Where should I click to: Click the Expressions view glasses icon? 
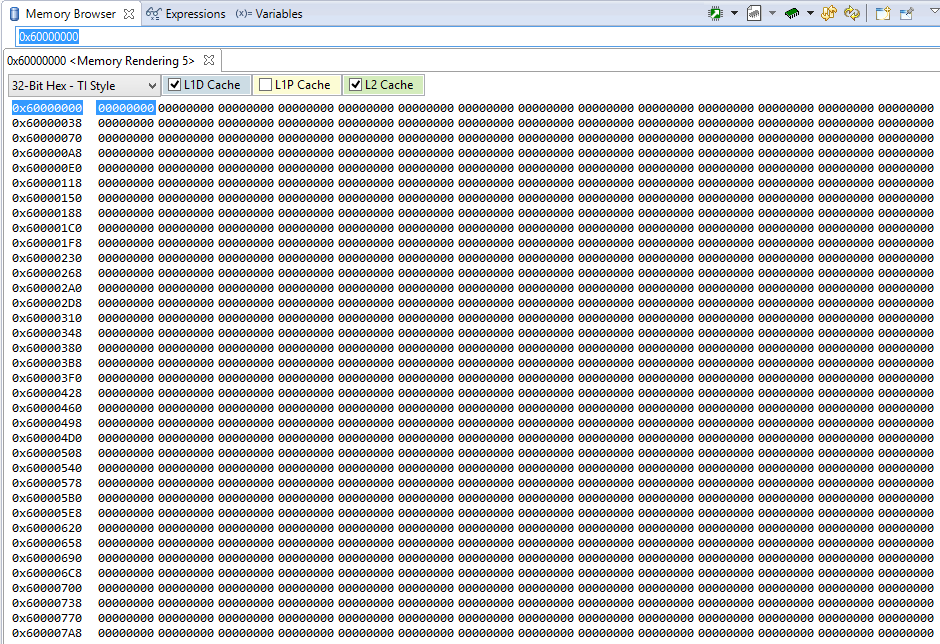coord(152,13)
